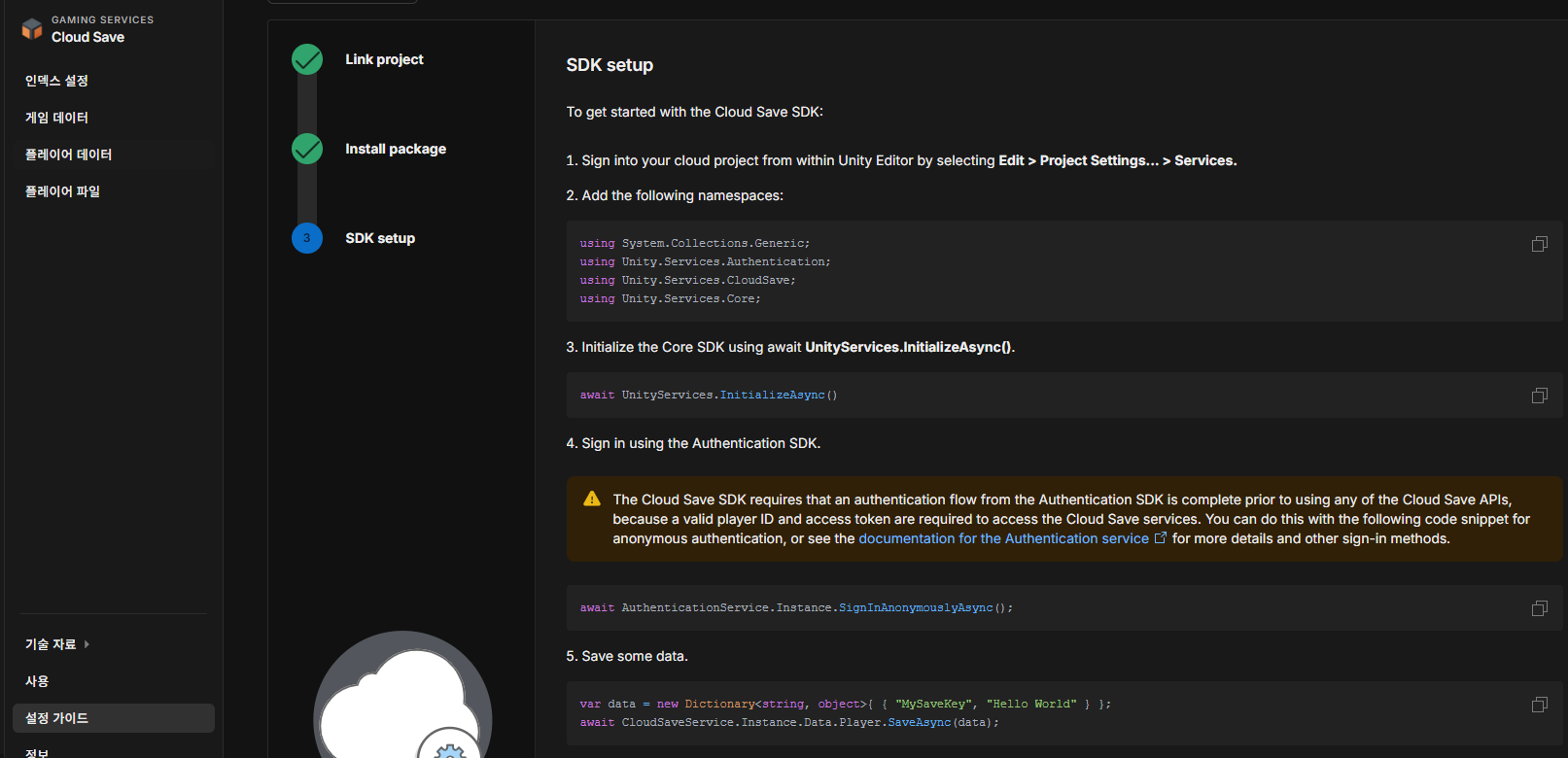1568x758 pixels.
Task: Click 'using Unity.Services.CloudSave;' code line
Action: pos(687,280)
